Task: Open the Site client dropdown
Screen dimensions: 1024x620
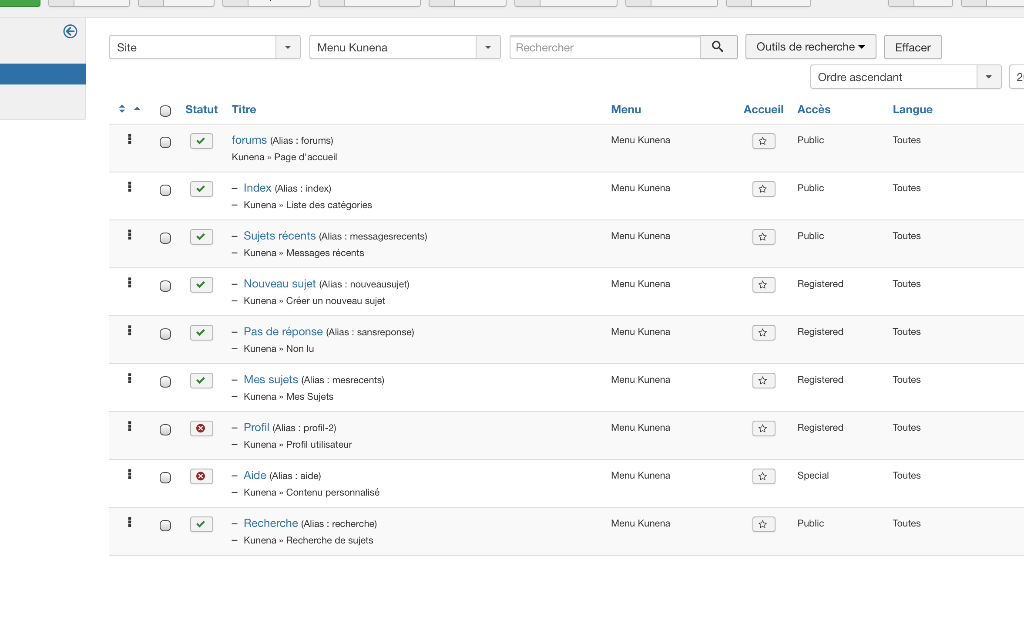Action: point(204,47)
